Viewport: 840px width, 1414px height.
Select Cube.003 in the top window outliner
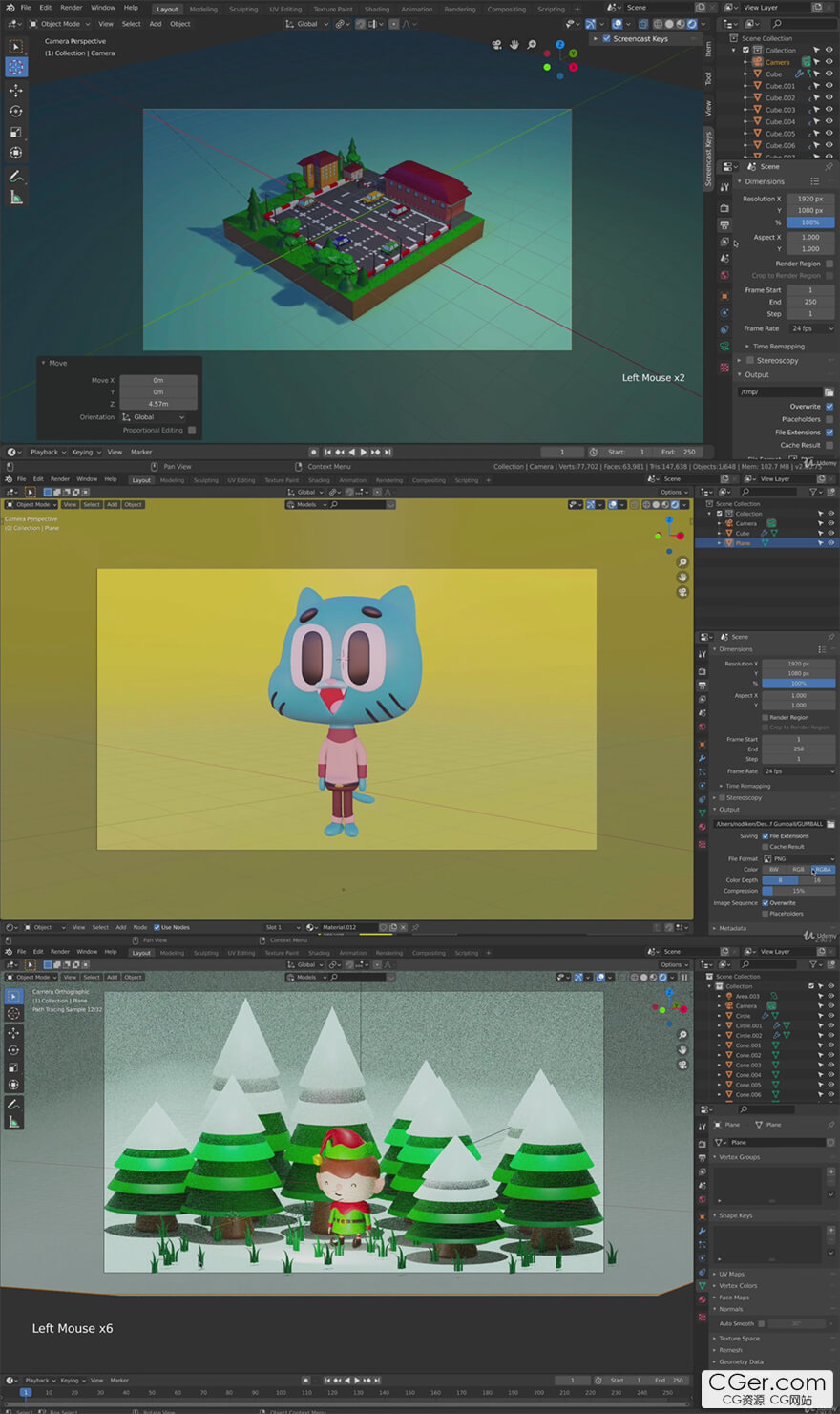(780, 110)
